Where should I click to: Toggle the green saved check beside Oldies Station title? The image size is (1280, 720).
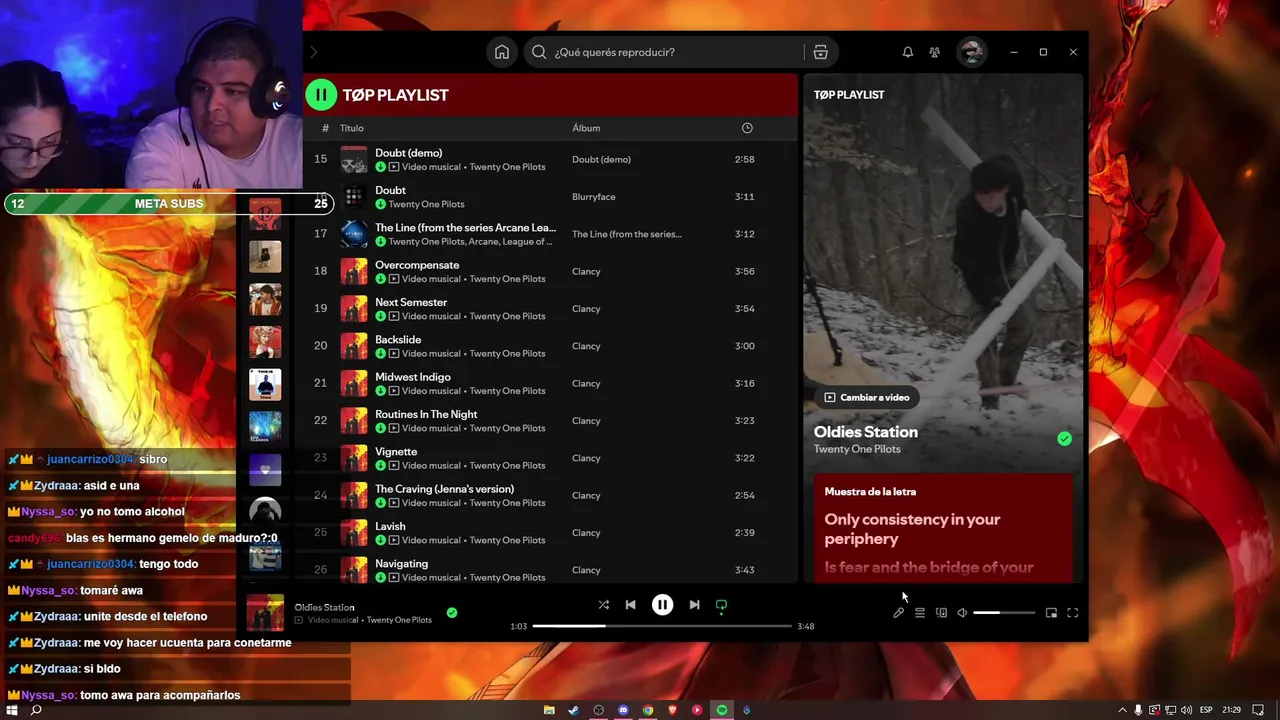click(1064, 439)
